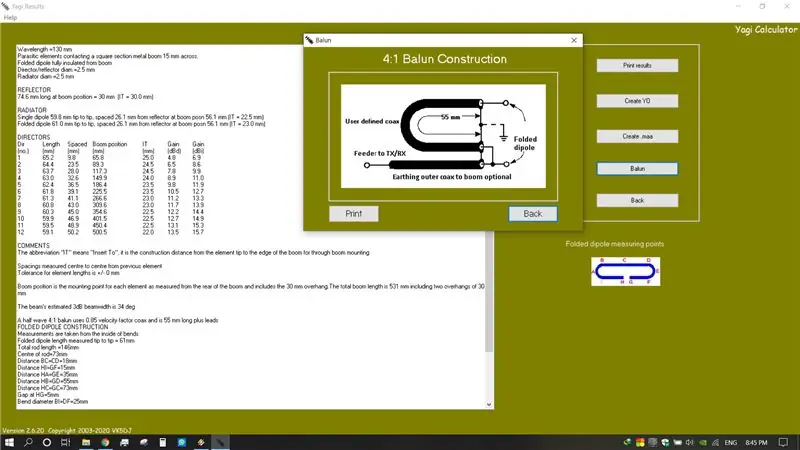Click the Create YO button
The width and height of the screenshot is (800, 450).
click(637, 101)
